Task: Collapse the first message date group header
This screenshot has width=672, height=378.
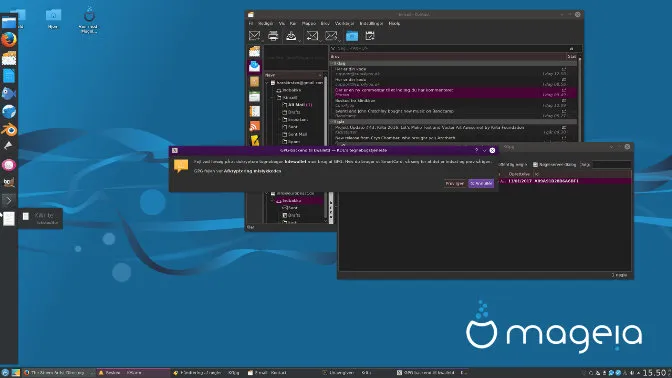Action: 332,63
